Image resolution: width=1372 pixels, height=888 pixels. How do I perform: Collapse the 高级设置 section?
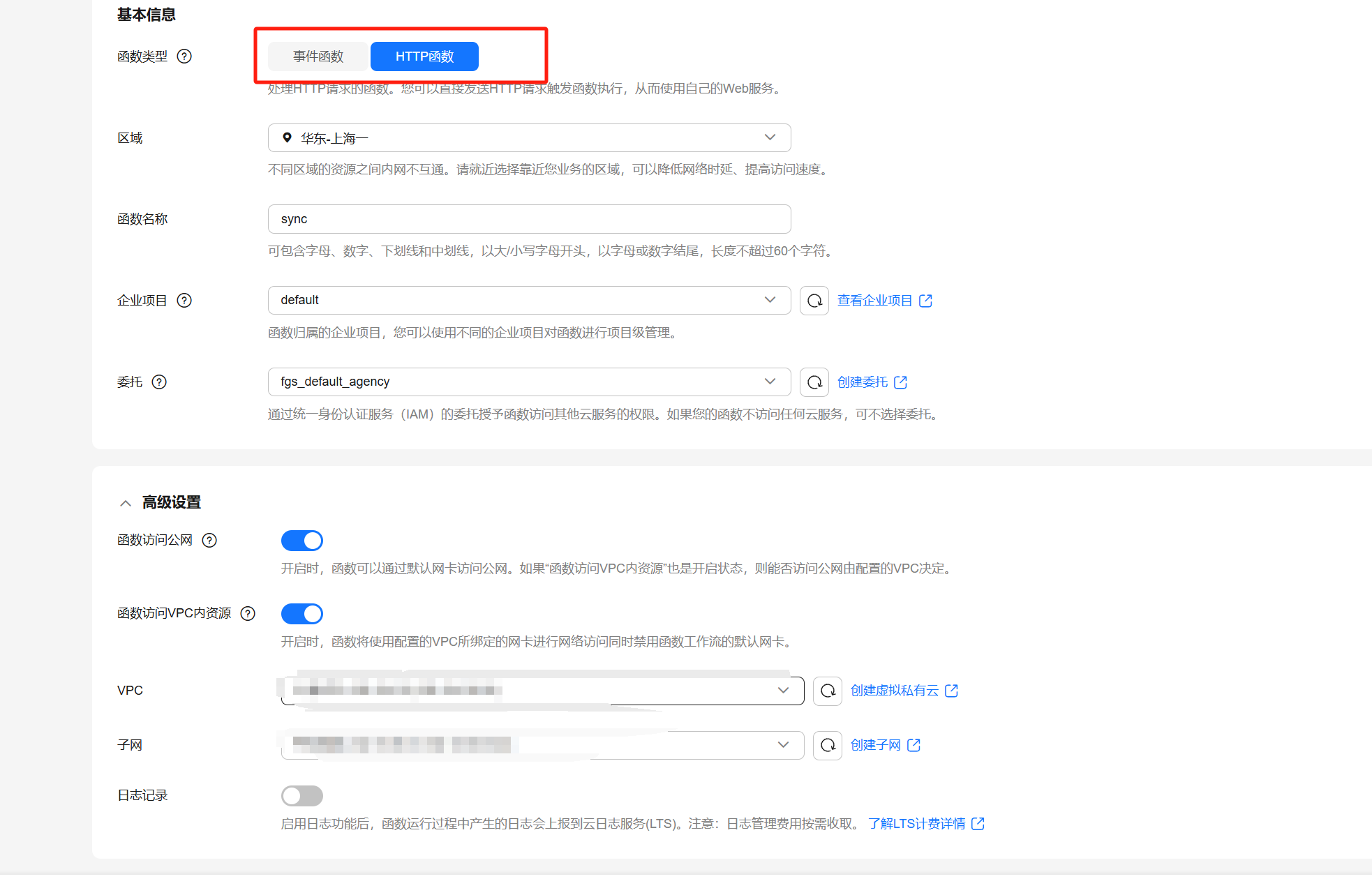click(x=126, y=503)
